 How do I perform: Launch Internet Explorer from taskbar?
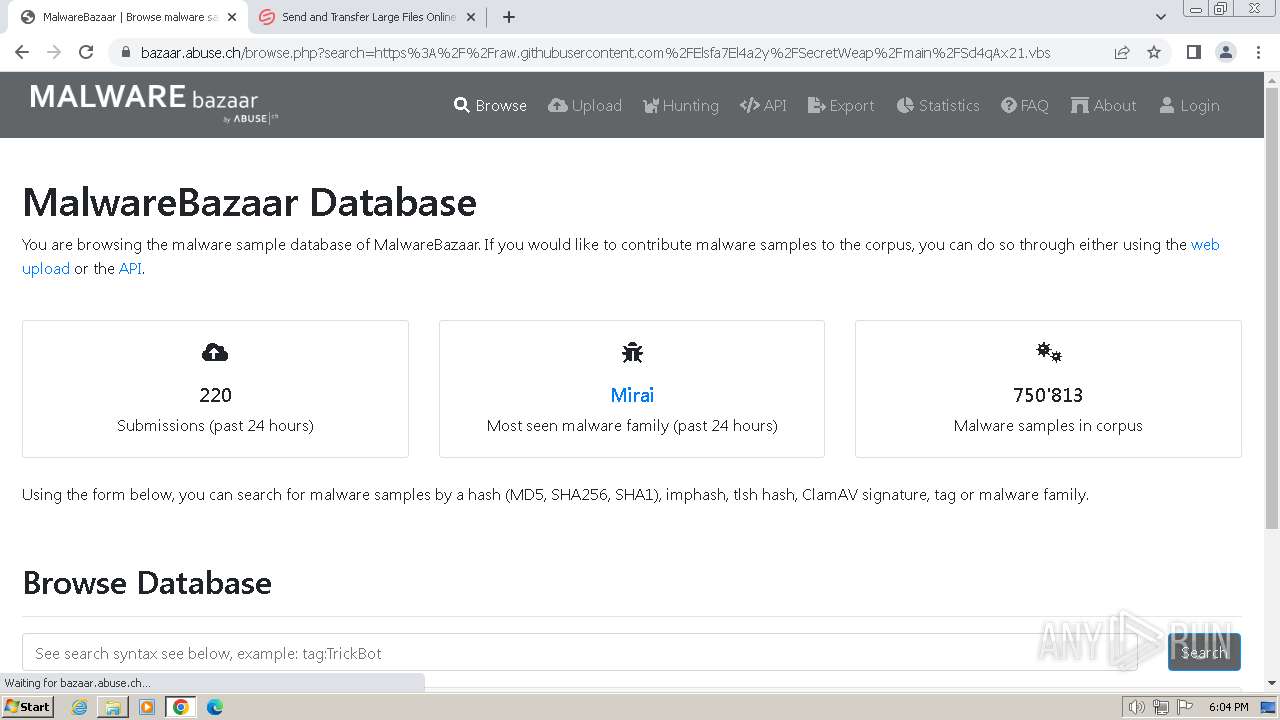click(80, 707)
